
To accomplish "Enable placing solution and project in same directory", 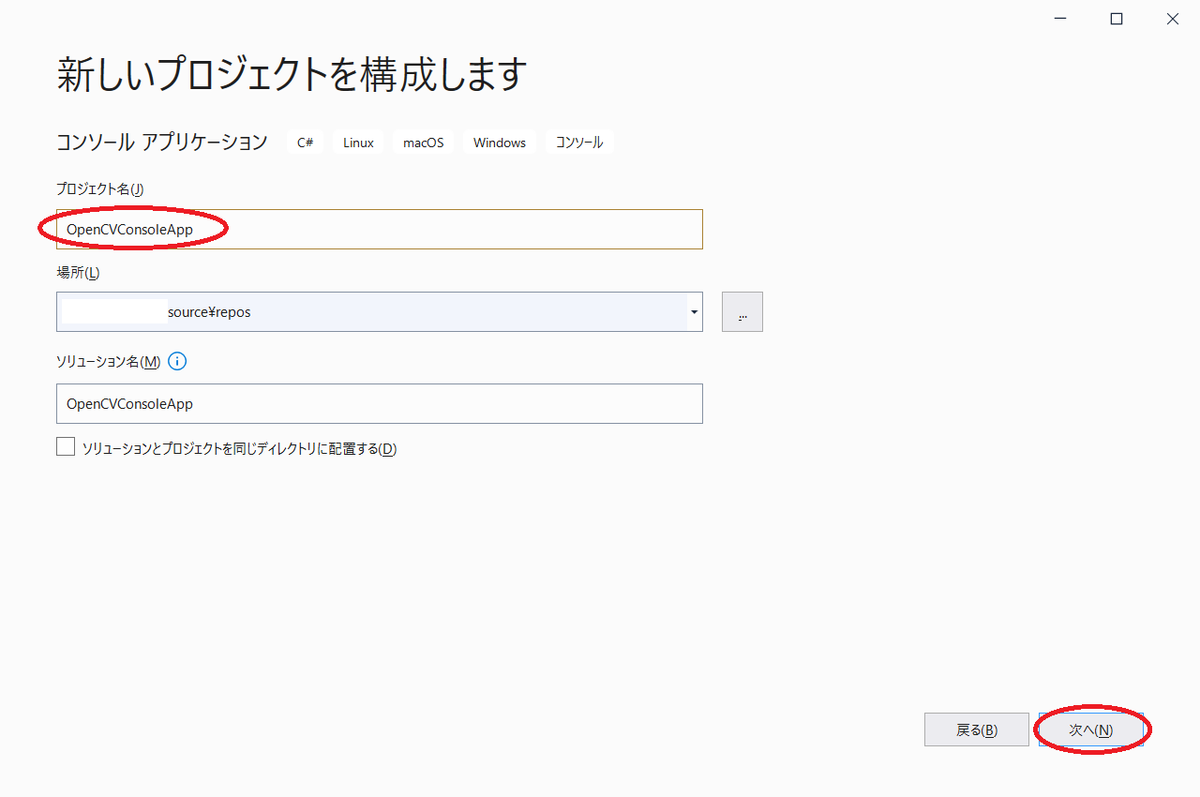I will [65, 445].
